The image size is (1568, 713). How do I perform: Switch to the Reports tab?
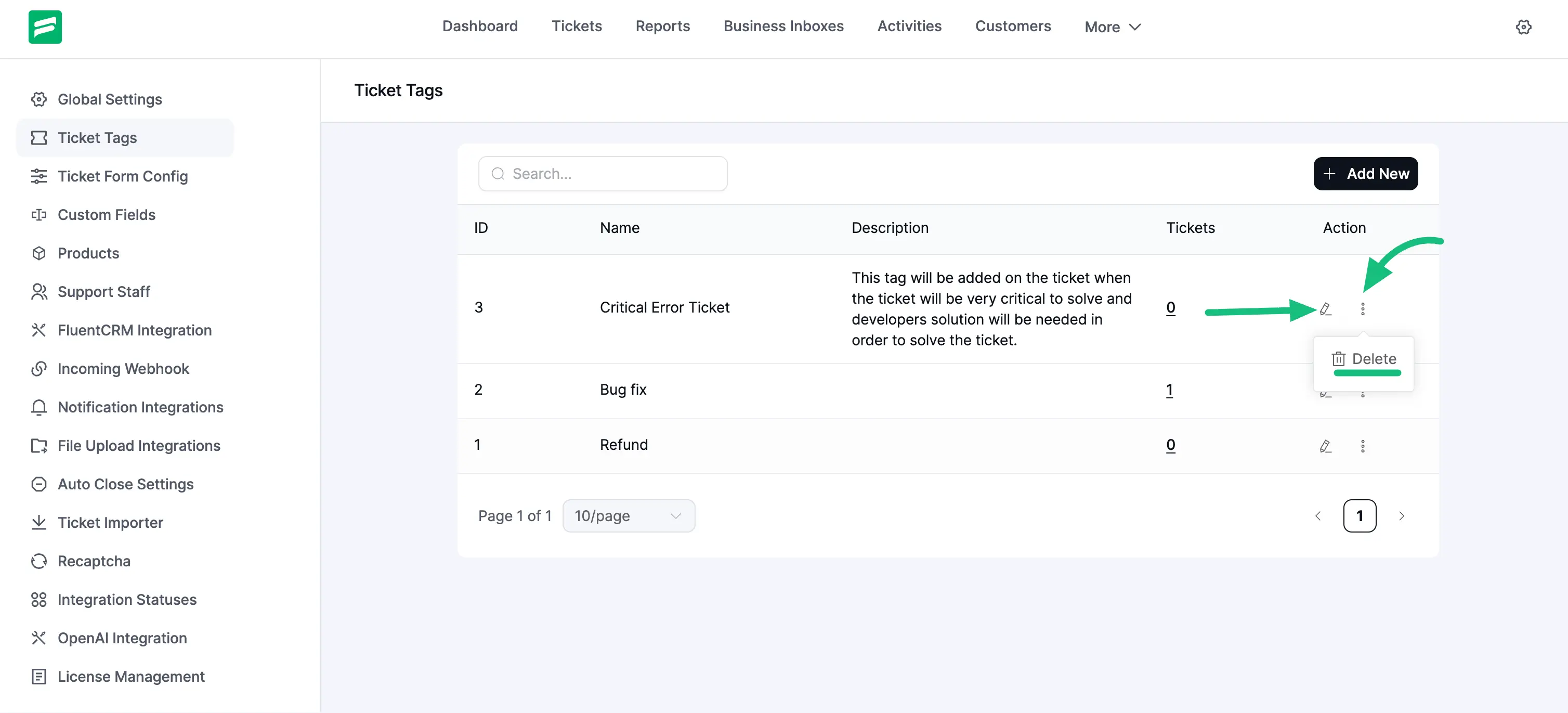(x=662, y=26)
